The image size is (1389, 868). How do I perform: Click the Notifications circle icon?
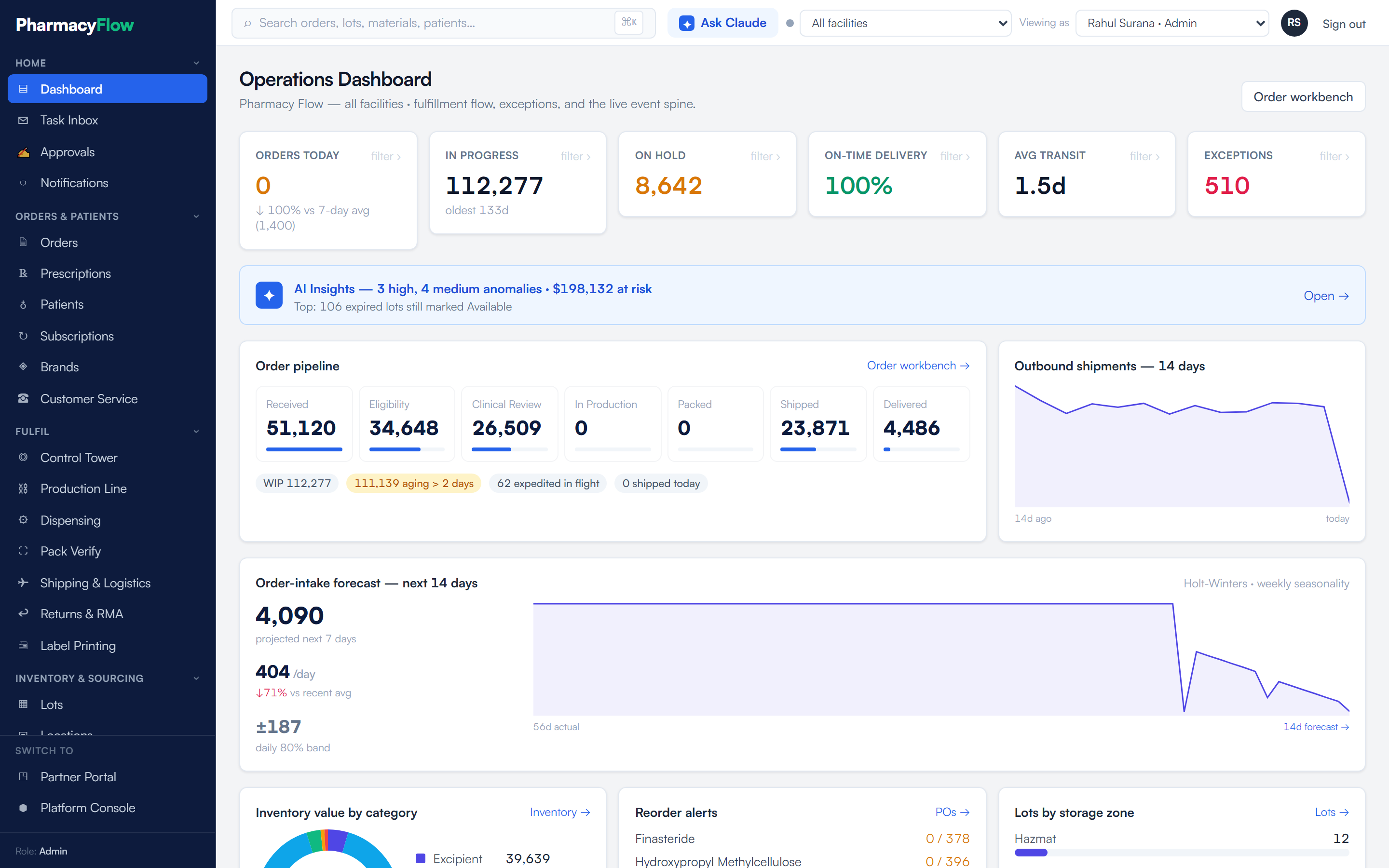pos(23,183)
